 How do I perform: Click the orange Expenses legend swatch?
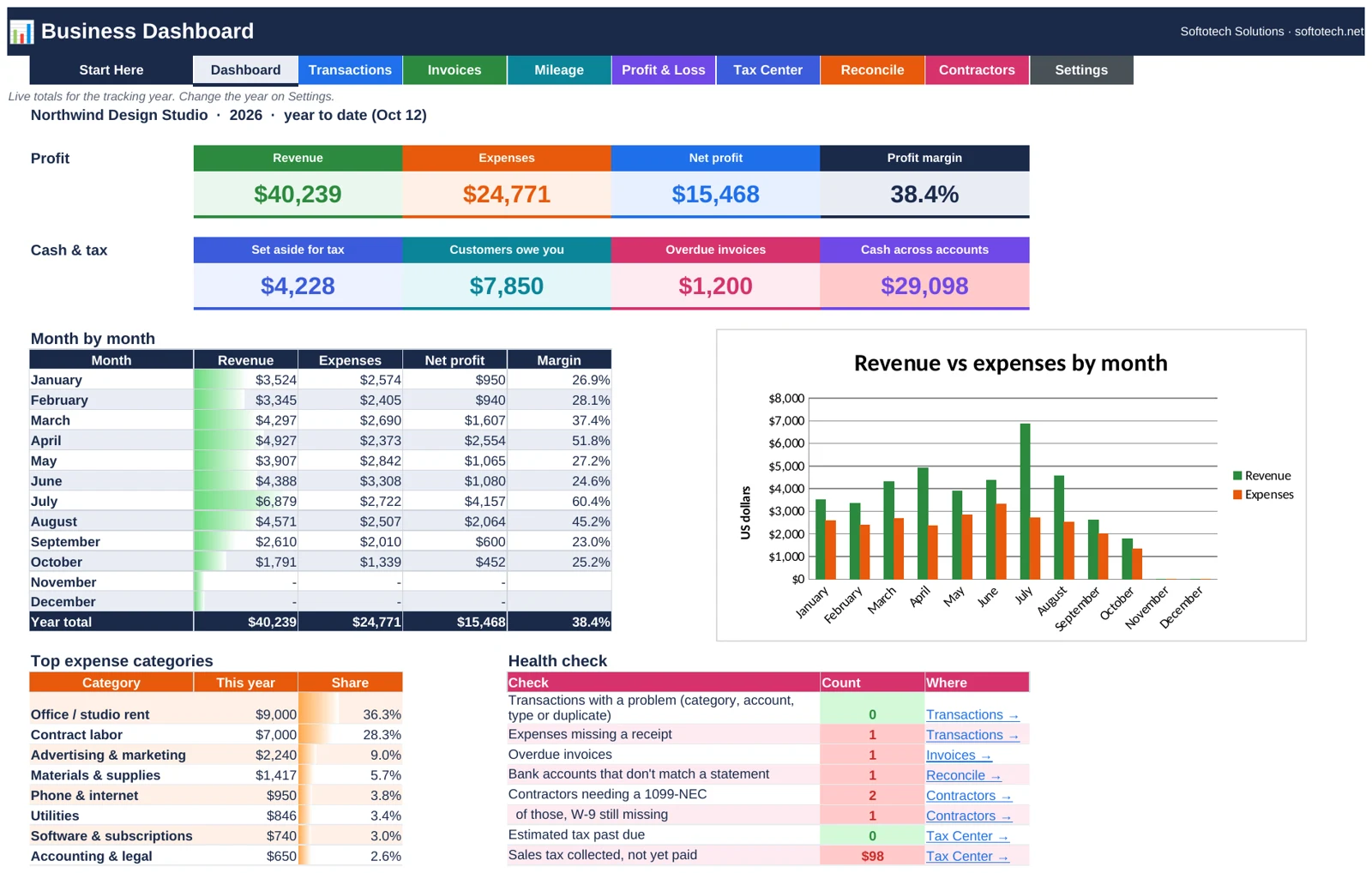coord(1237,495)
